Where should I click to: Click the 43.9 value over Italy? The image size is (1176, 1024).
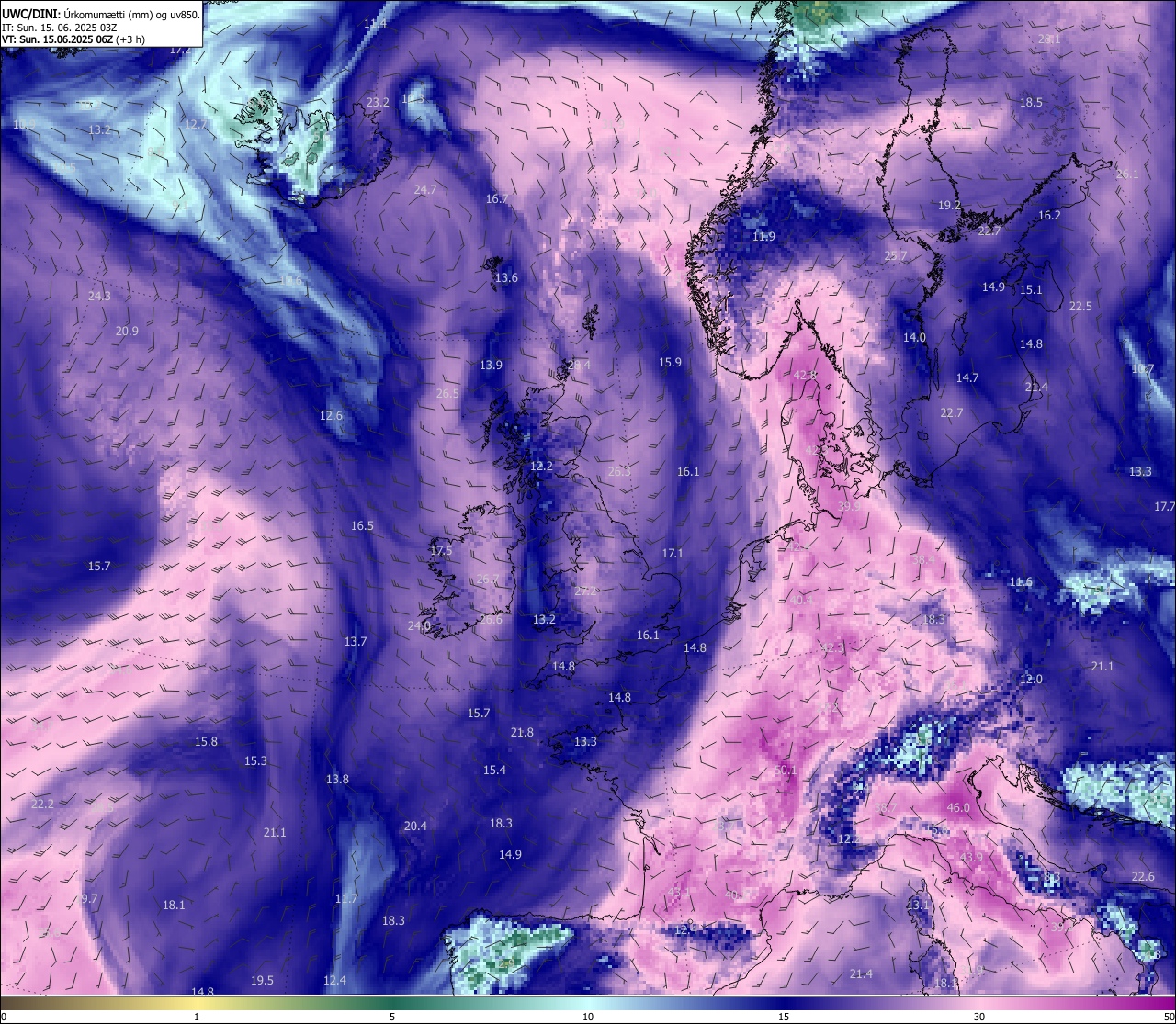pyautogui.click(x=971, y=857)
